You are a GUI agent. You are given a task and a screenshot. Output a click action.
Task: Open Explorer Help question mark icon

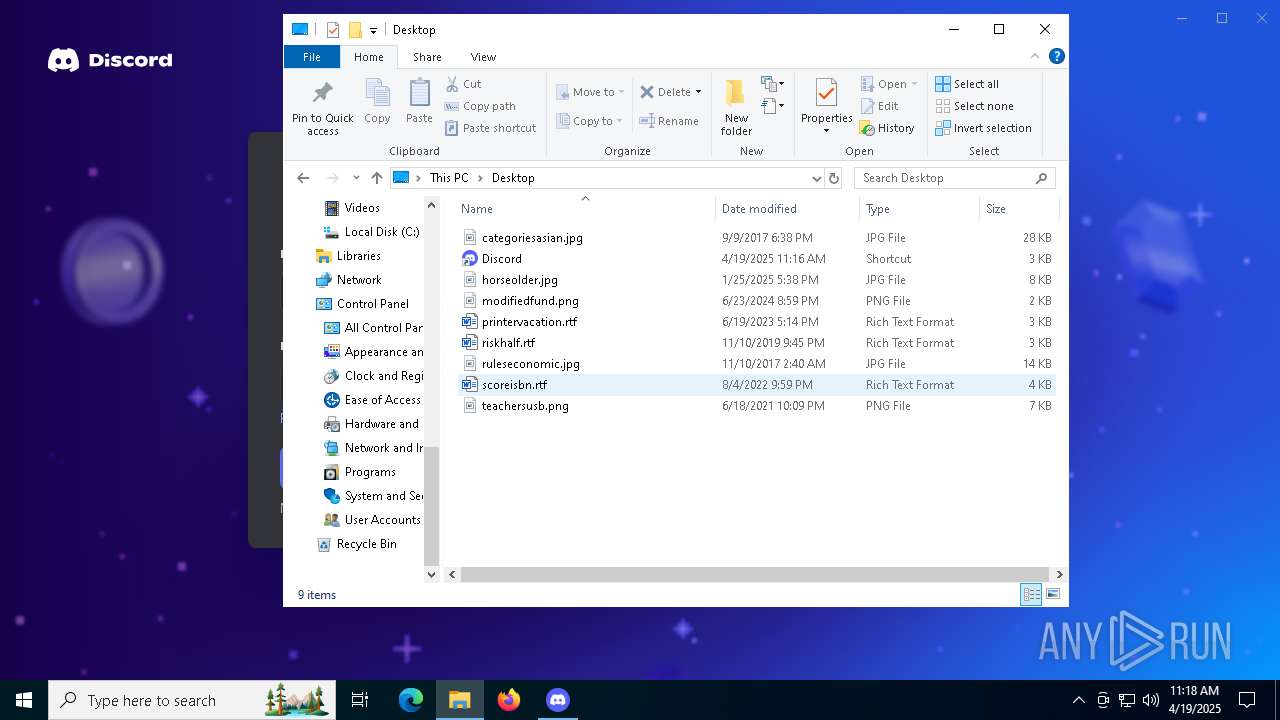point(1056,56)
